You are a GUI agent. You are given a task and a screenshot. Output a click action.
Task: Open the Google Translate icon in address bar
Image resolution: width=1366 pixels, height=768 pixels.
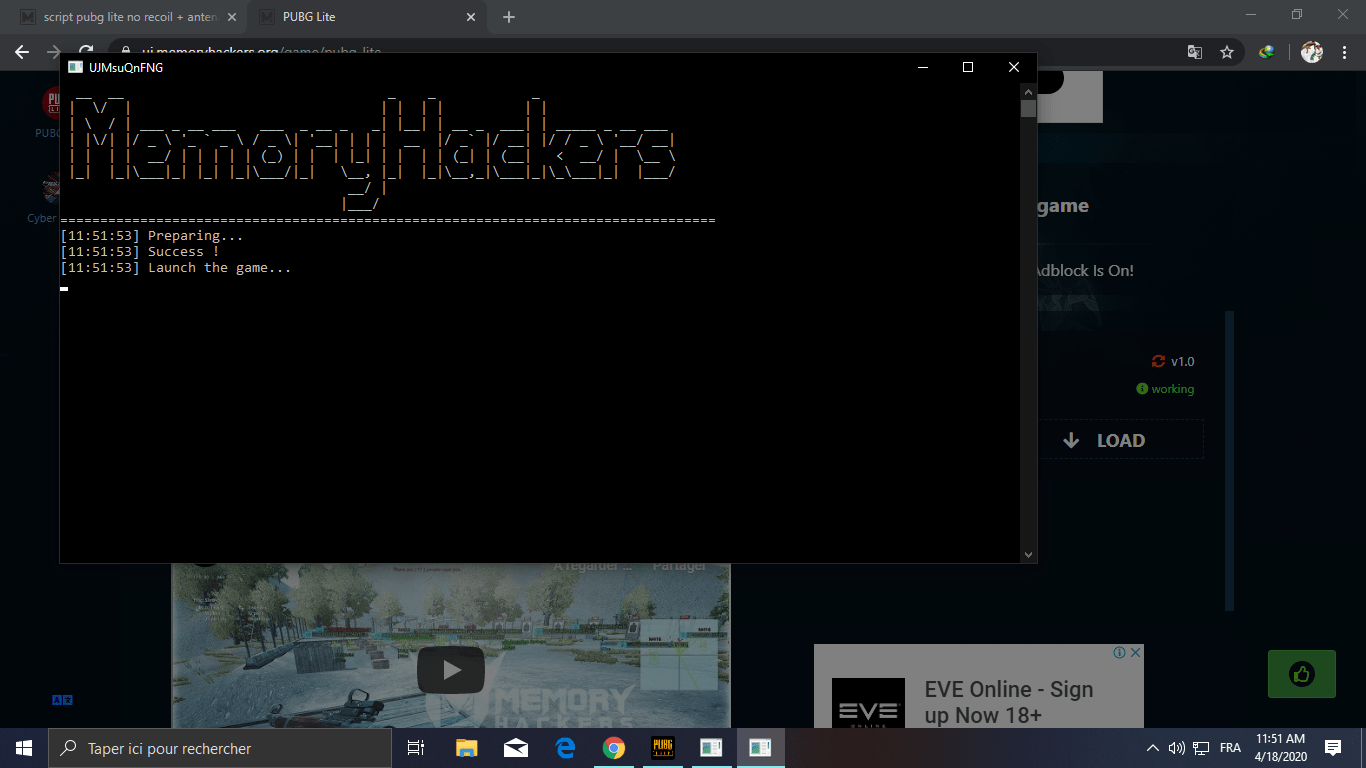coord(1194,52)
